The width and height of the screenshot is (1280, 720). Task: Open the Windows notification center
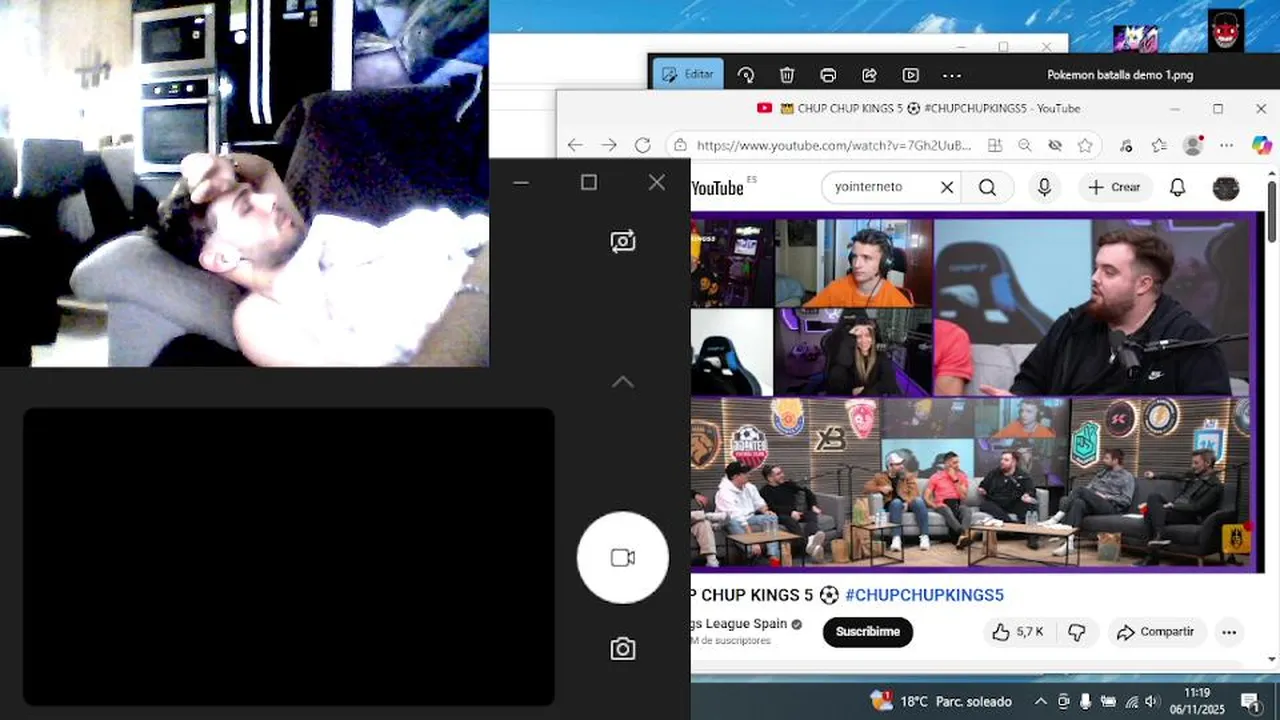(x=1250, y=701)
